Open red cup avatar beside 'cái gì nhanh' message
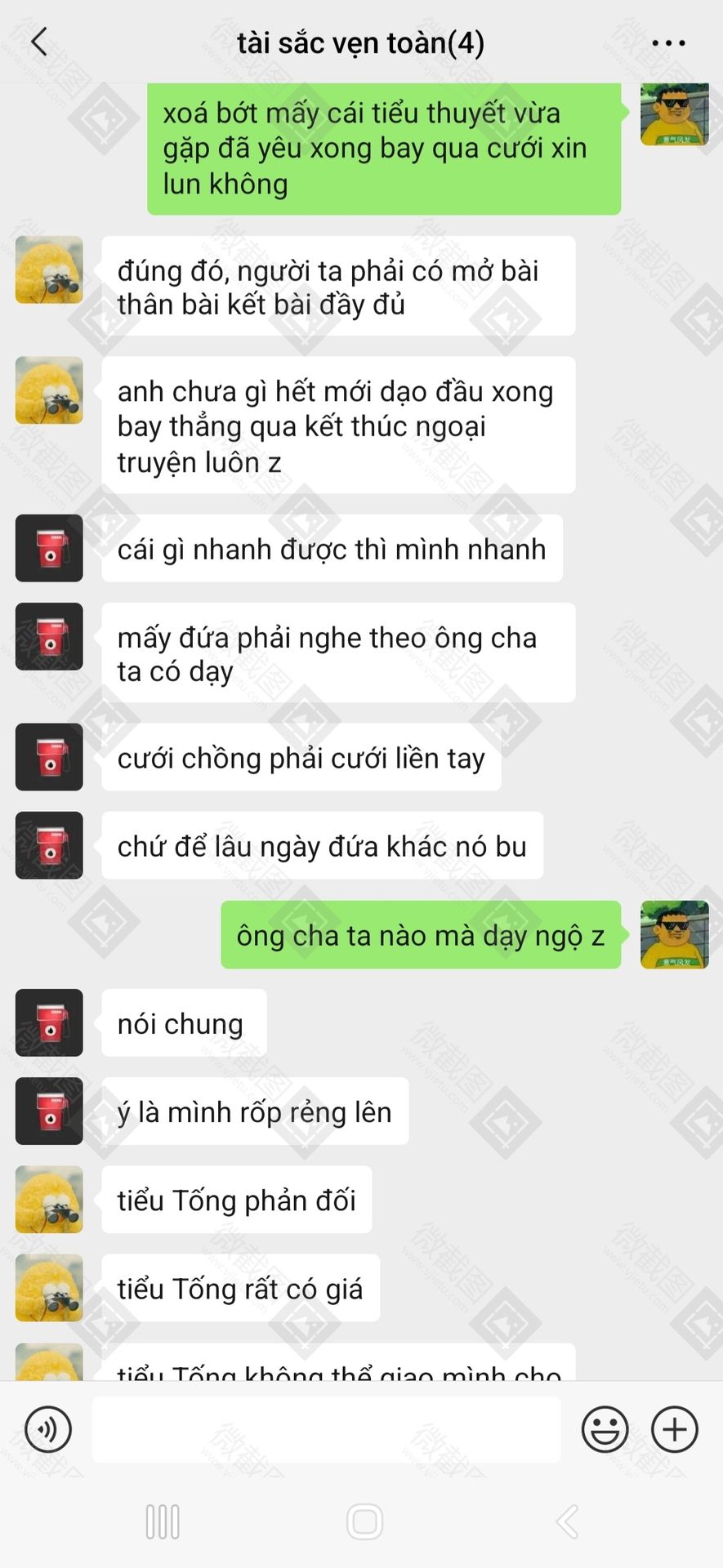The image size is (723, 1568). click(49, 548)
